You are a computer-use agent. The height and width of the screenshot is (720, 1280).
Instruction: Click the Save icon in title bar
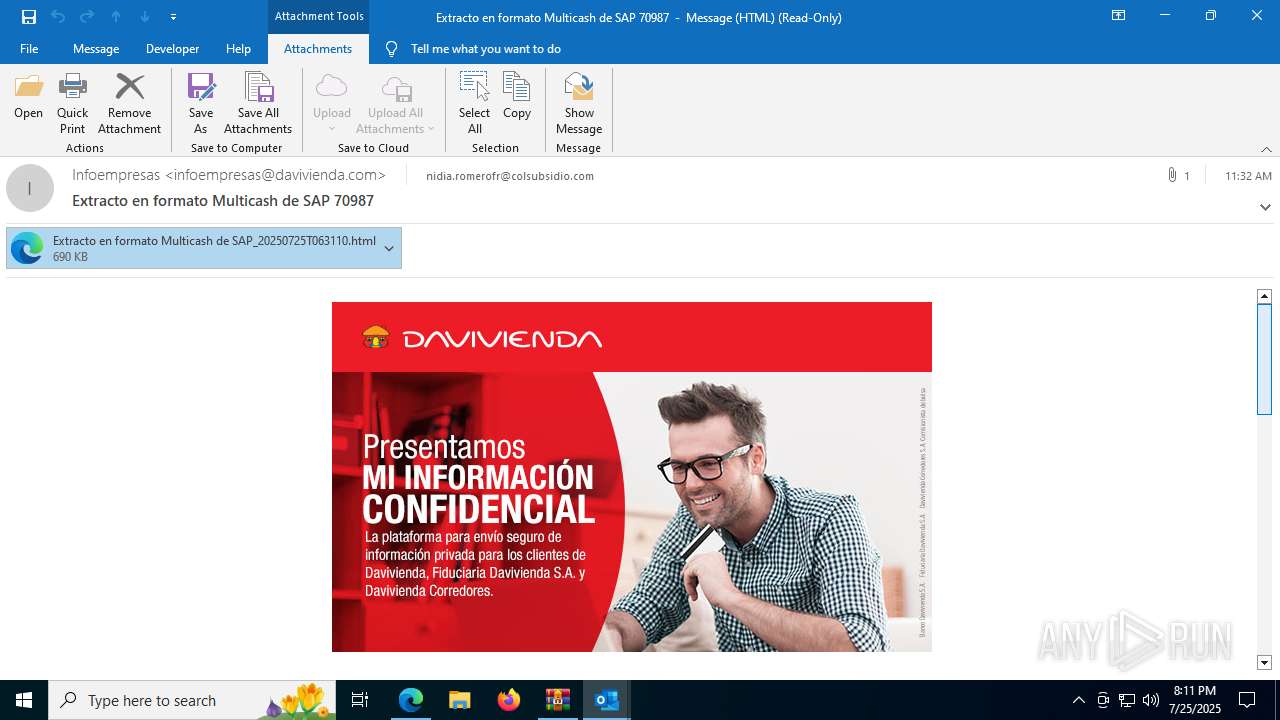(29, 17)
